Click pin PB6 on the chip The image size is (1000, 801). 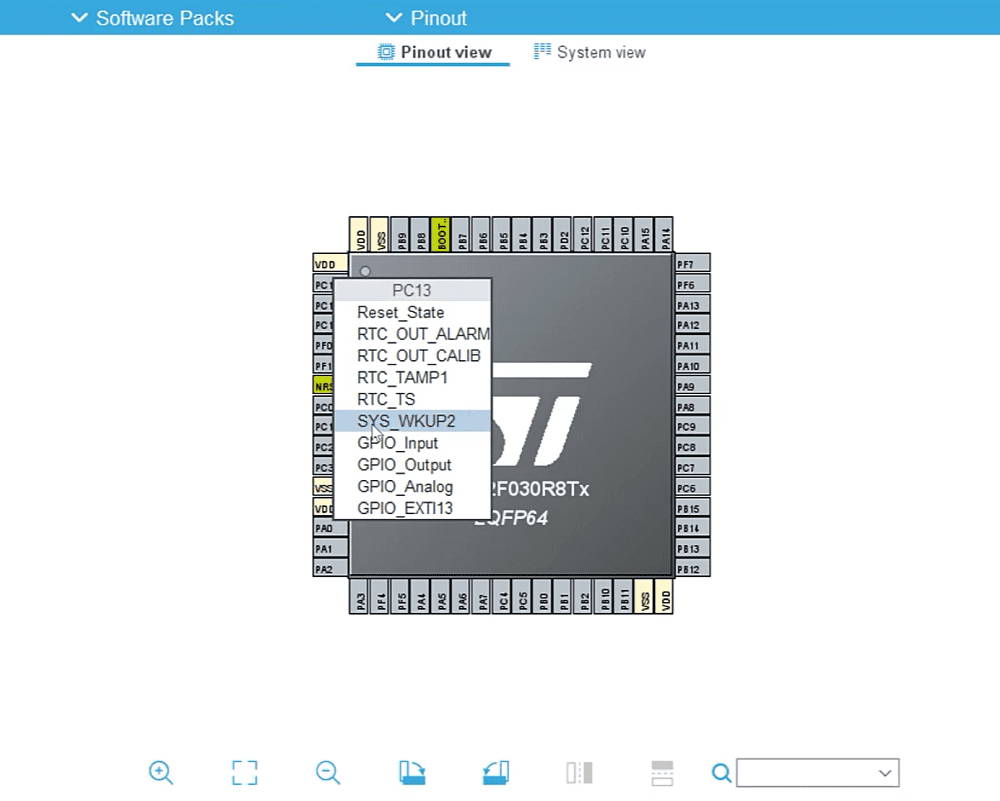coord(482,235)
